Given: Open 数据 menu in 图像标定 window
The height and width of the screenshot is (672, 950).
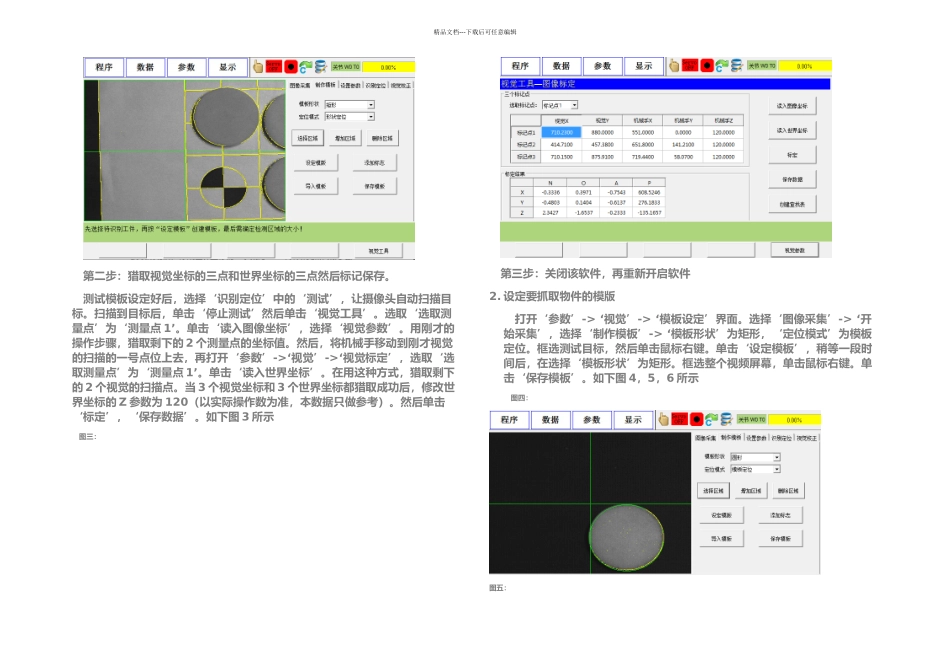Looking at the screenshot, I should 562,65.
